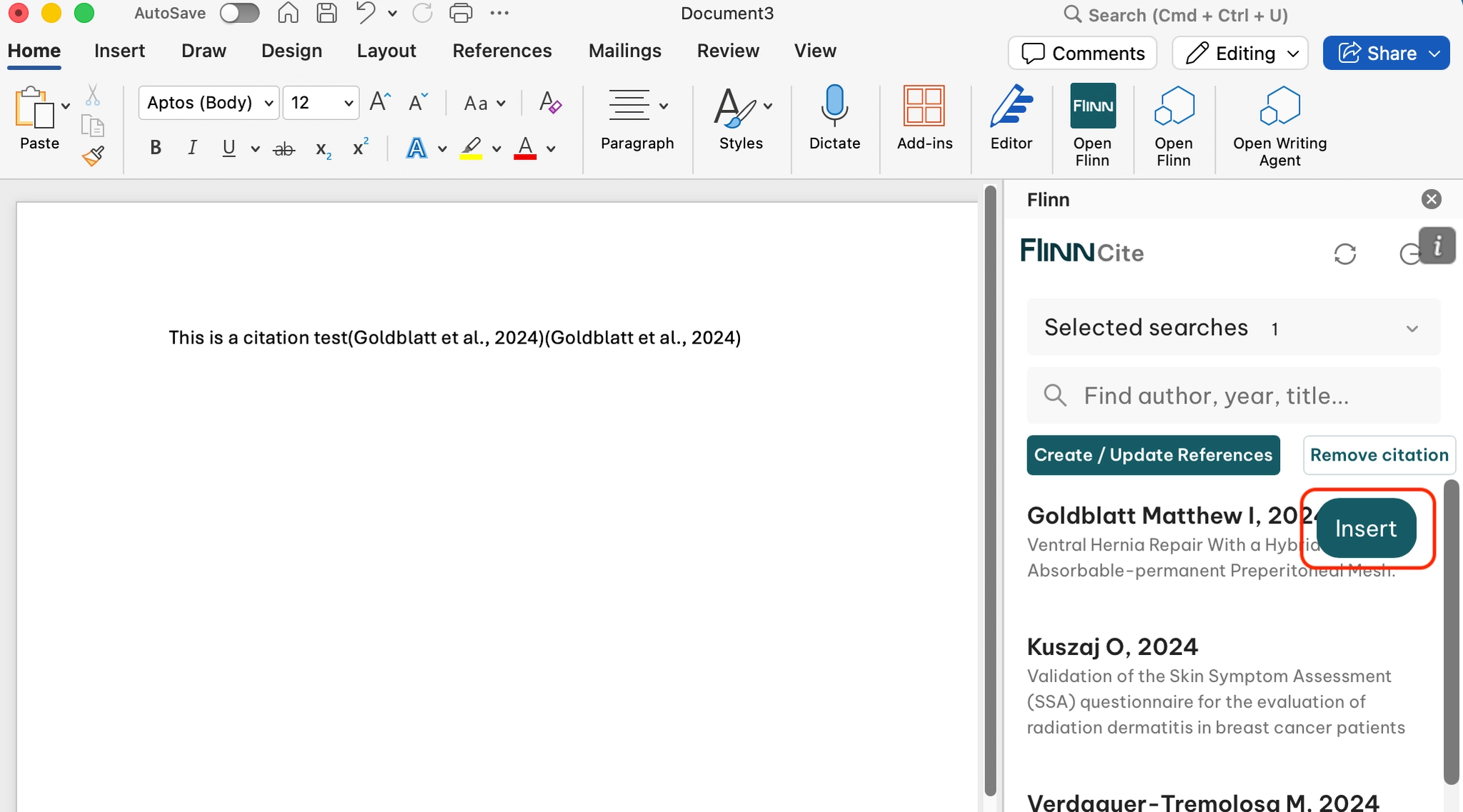Toggle bold formatting
The image size is (1463, 812).
[x=156, y=148]
